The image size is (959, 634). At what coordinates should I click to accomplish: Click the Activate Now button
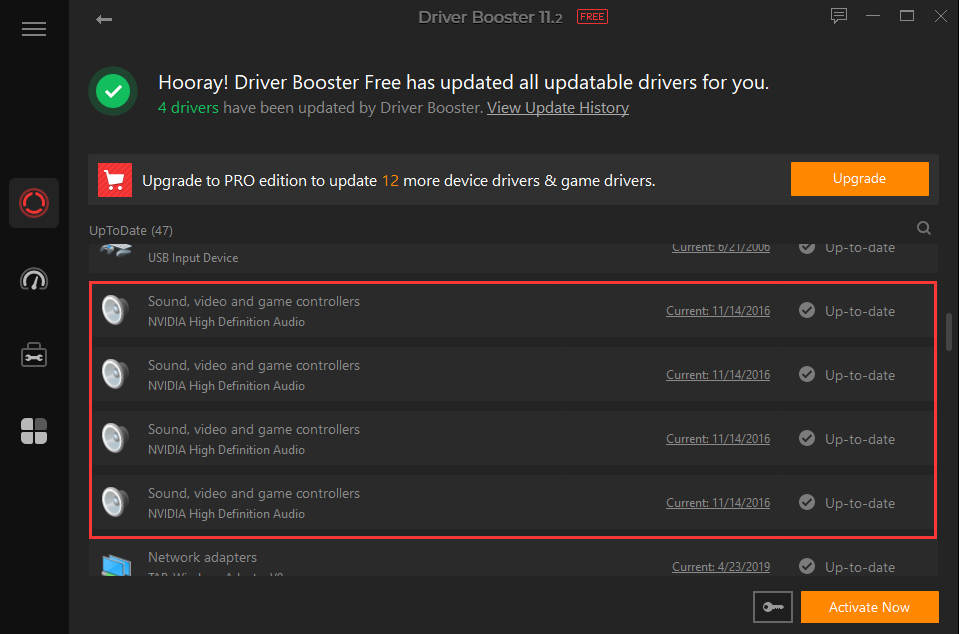[x=869, y=607]
